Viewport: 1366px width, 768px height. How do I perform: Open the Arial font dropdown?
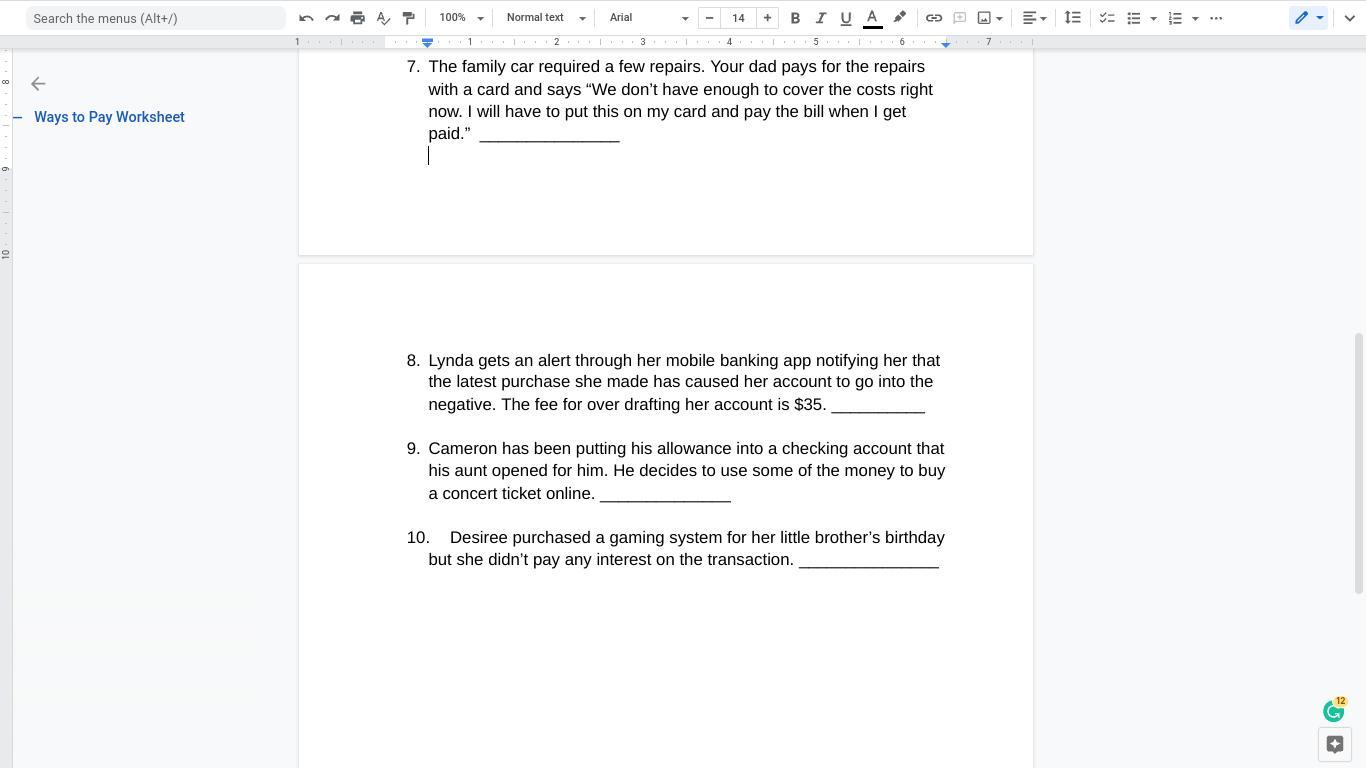coord(649,18)
